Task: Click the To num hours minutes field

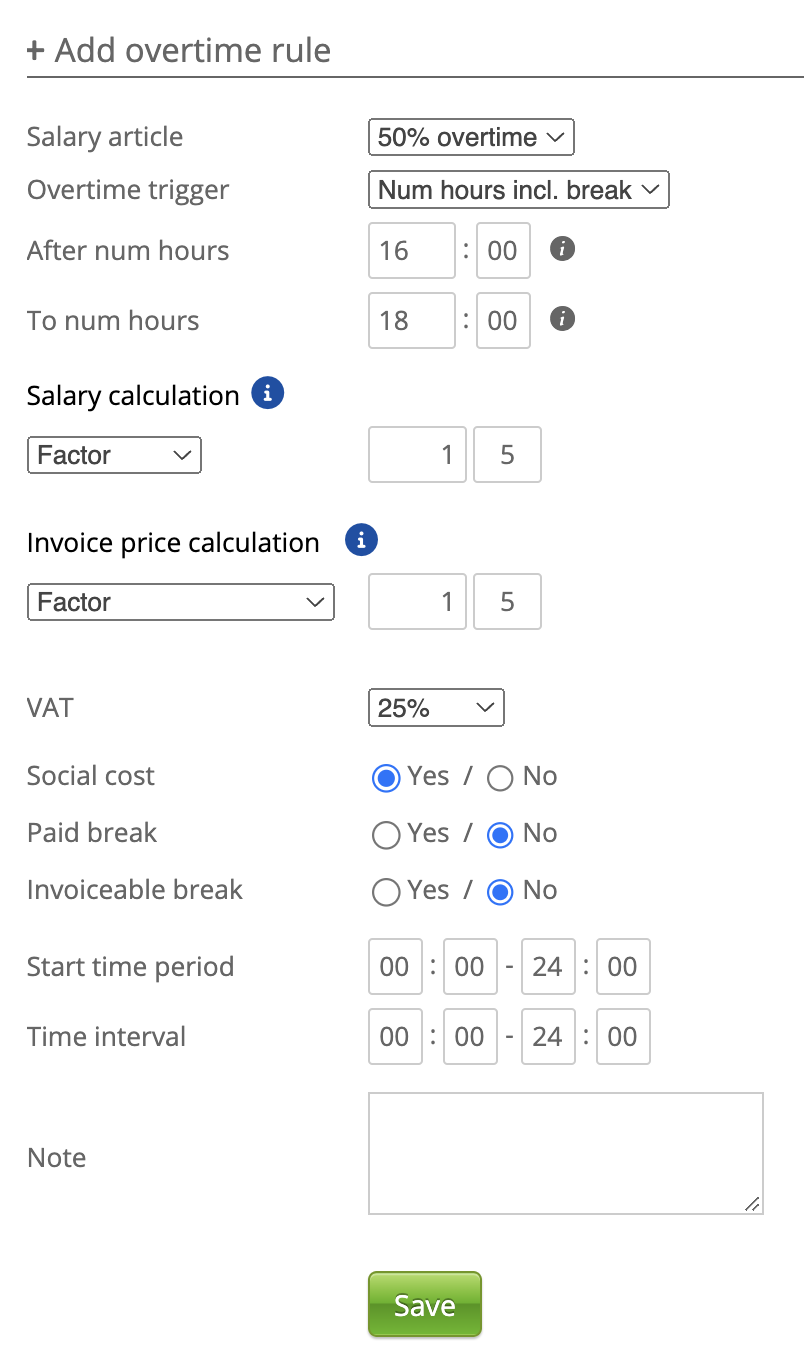Action: [503, 320]
